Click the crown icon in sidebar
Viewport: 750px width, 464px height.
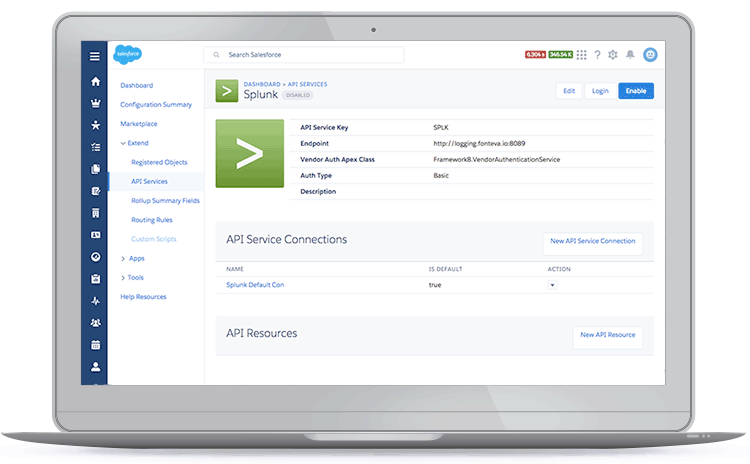click(95, 103)
